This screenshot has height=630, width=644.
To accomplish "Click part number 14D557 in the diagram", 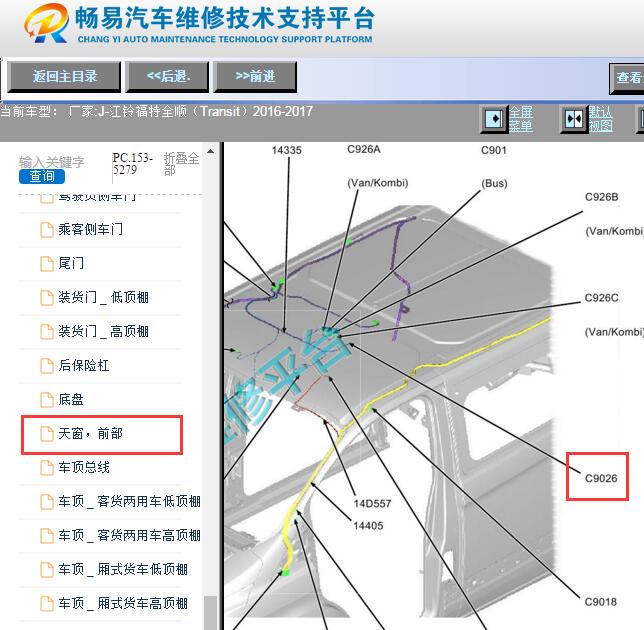I will pos(372,504).
